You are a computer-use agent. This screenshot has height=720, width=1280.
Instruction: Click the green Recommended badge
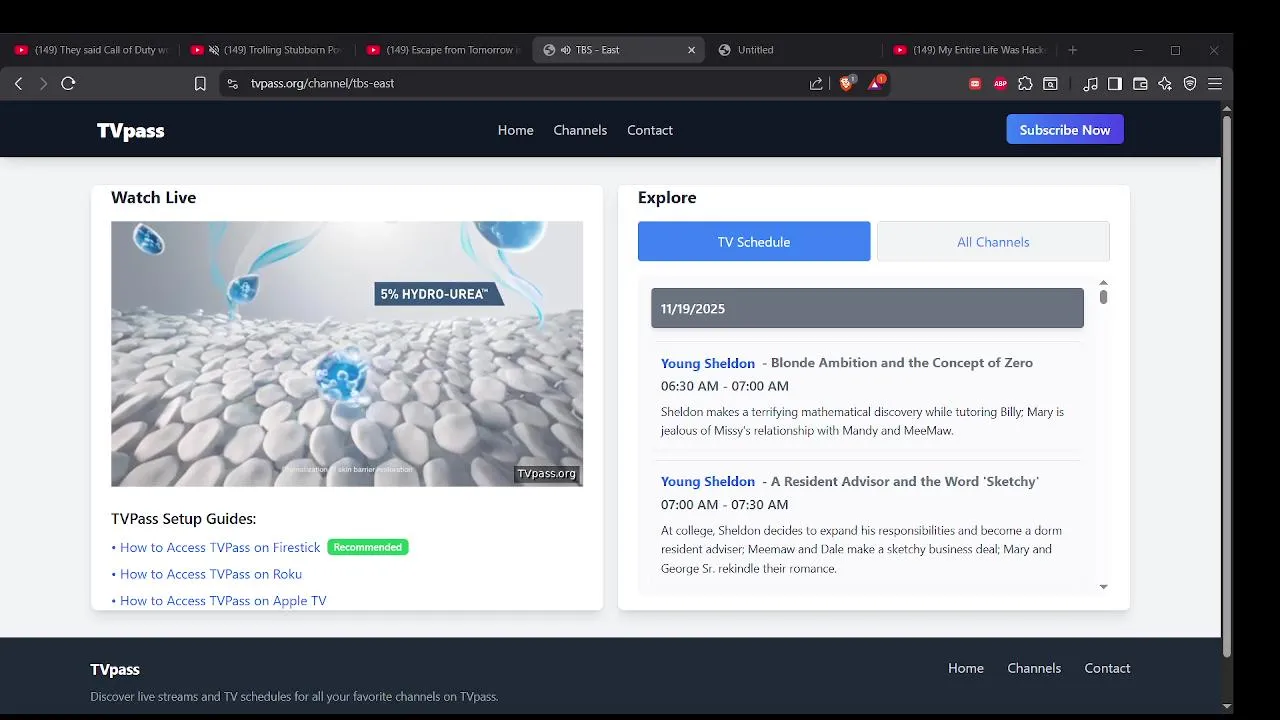pyautogui.click(x=368, y=547)
